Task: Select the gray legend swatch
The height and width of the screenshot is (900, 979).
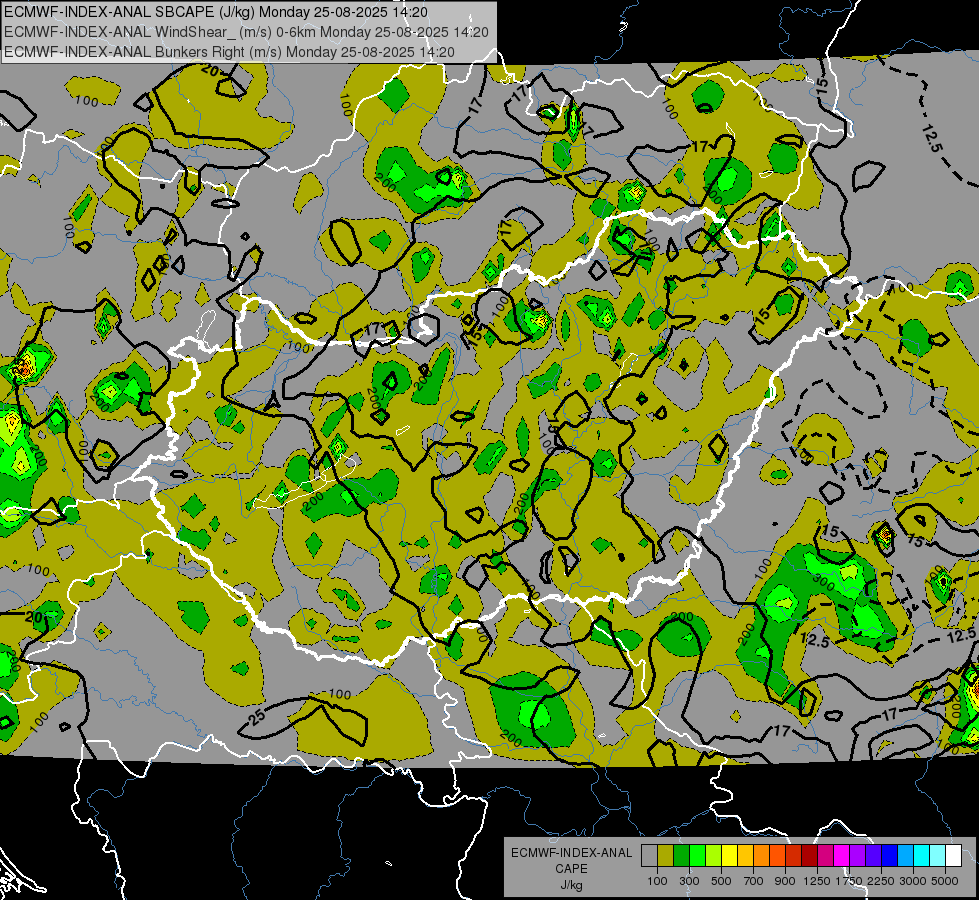Action: 649,855
